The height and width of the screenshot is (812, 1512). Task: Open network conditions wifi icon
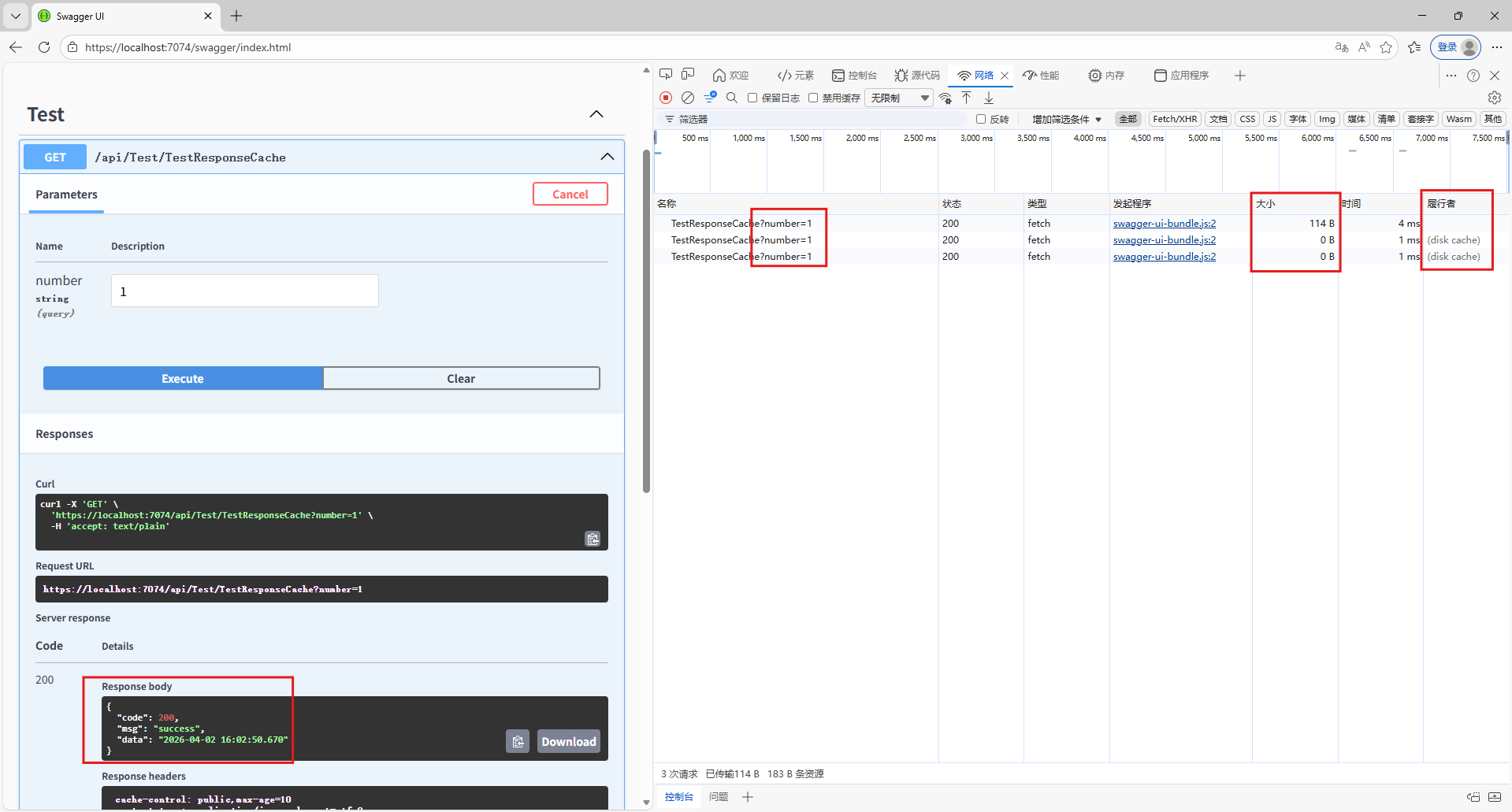pos(945,98)
